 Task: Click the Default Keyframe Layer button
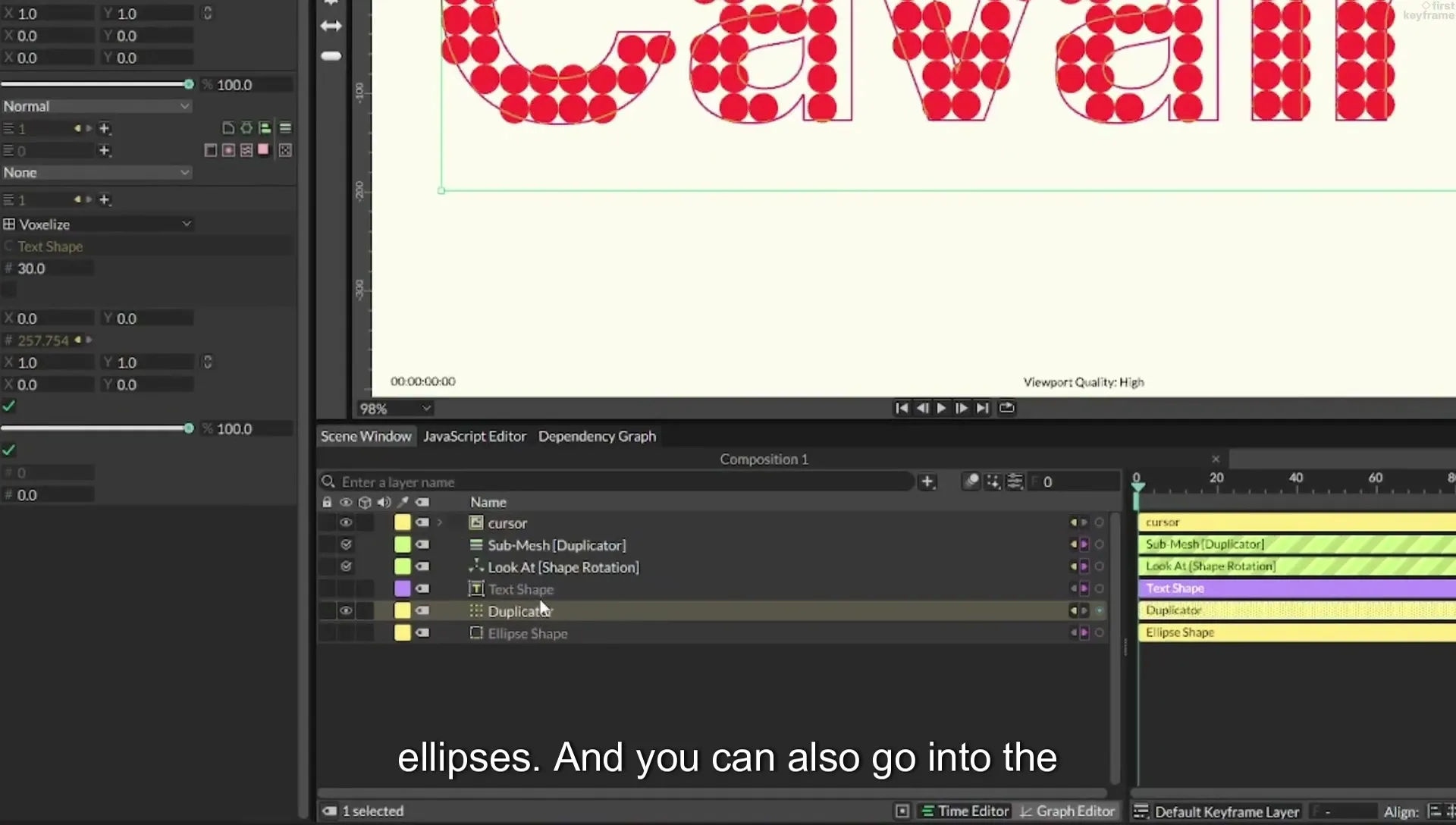point(1218,812)
